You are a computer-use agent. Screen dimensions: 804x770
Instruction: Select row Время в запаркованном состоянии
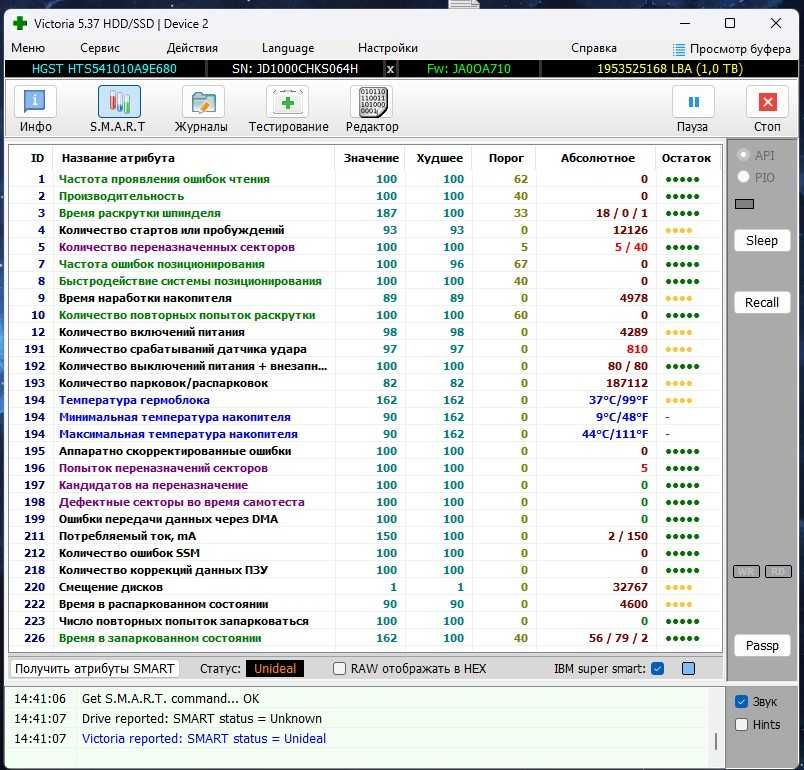click(365, 638)
